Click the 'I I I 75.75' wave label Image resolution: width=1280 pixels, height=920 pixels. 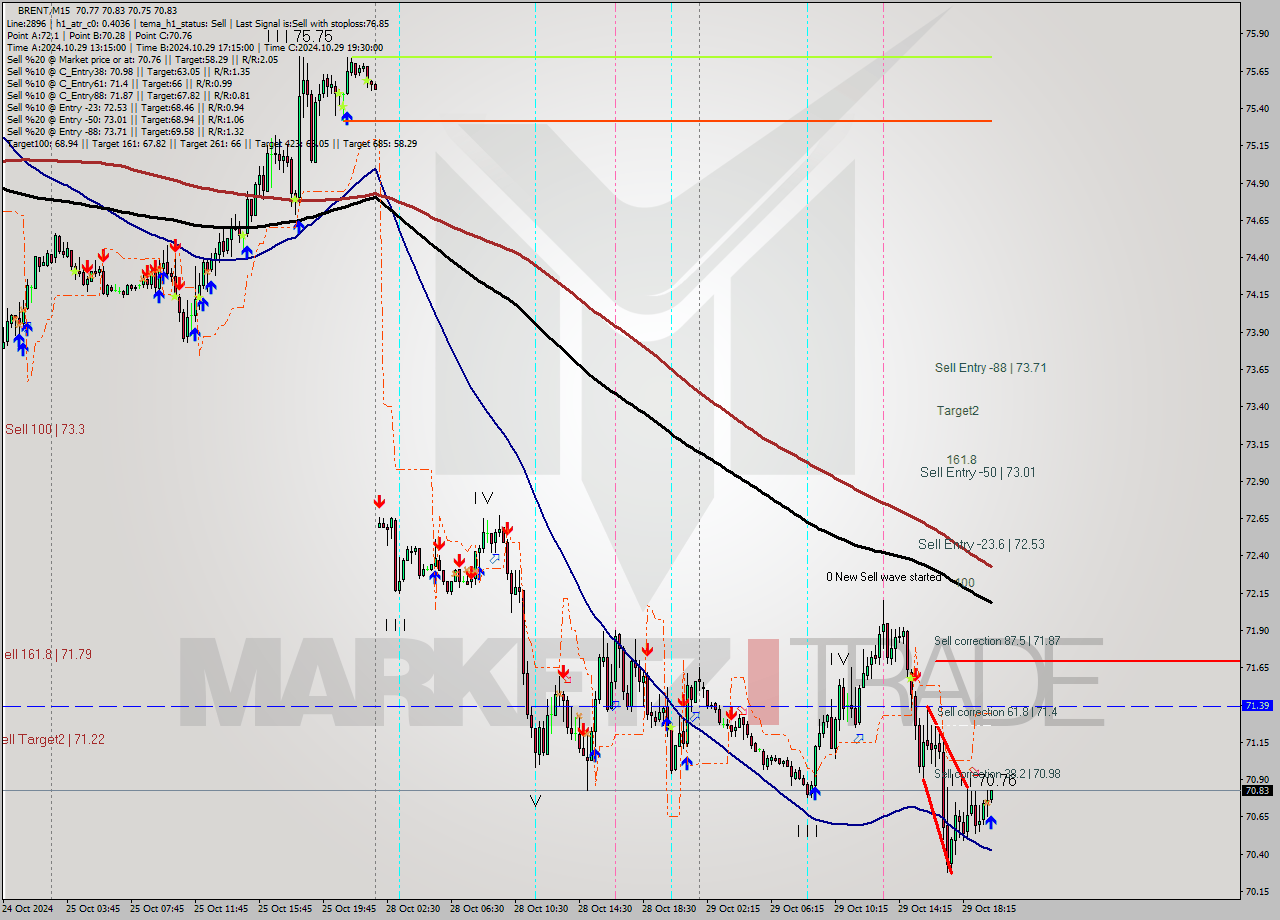(299, 36)
